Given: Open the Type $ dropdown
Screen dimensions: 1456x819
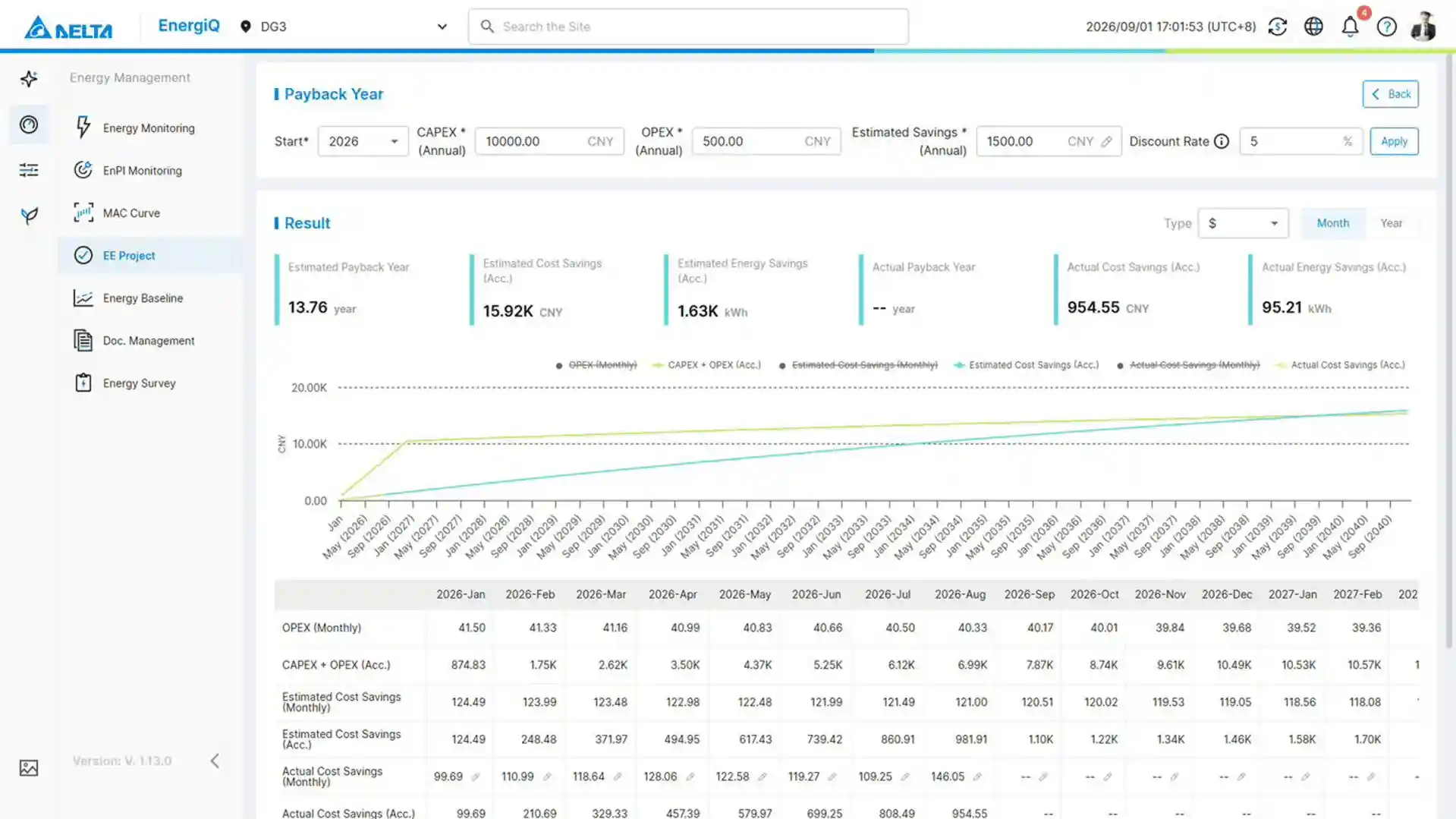Looking at the screenshot, I should (1243, 223).
